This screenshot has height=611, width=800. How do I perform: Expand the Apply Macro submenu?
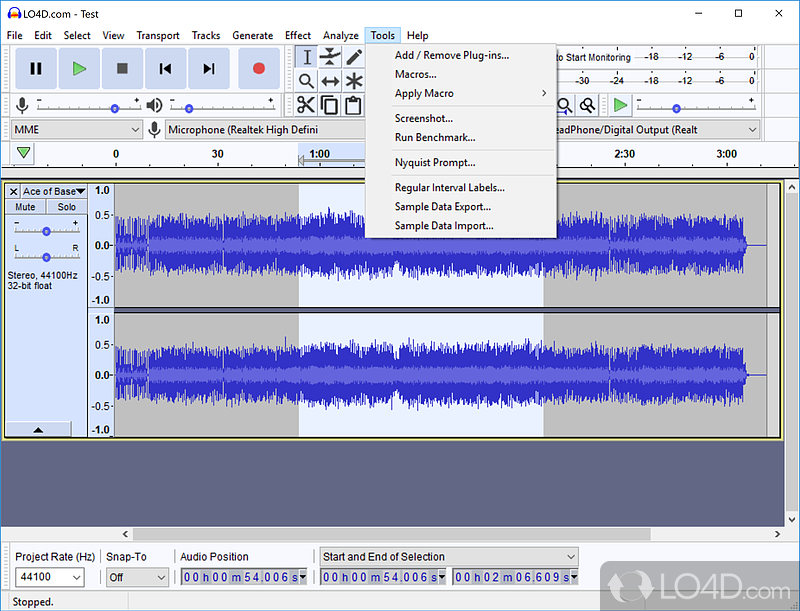pyautogui.click(x=461, y=93)
